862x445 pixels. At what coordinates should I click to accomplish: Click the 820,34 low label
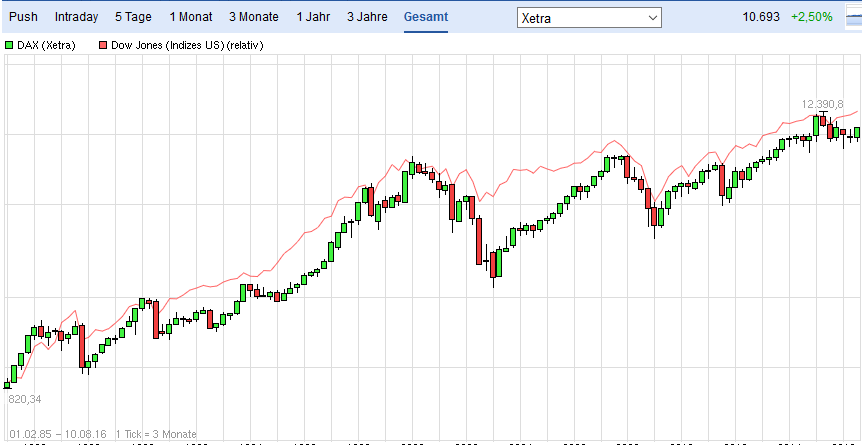25,399
